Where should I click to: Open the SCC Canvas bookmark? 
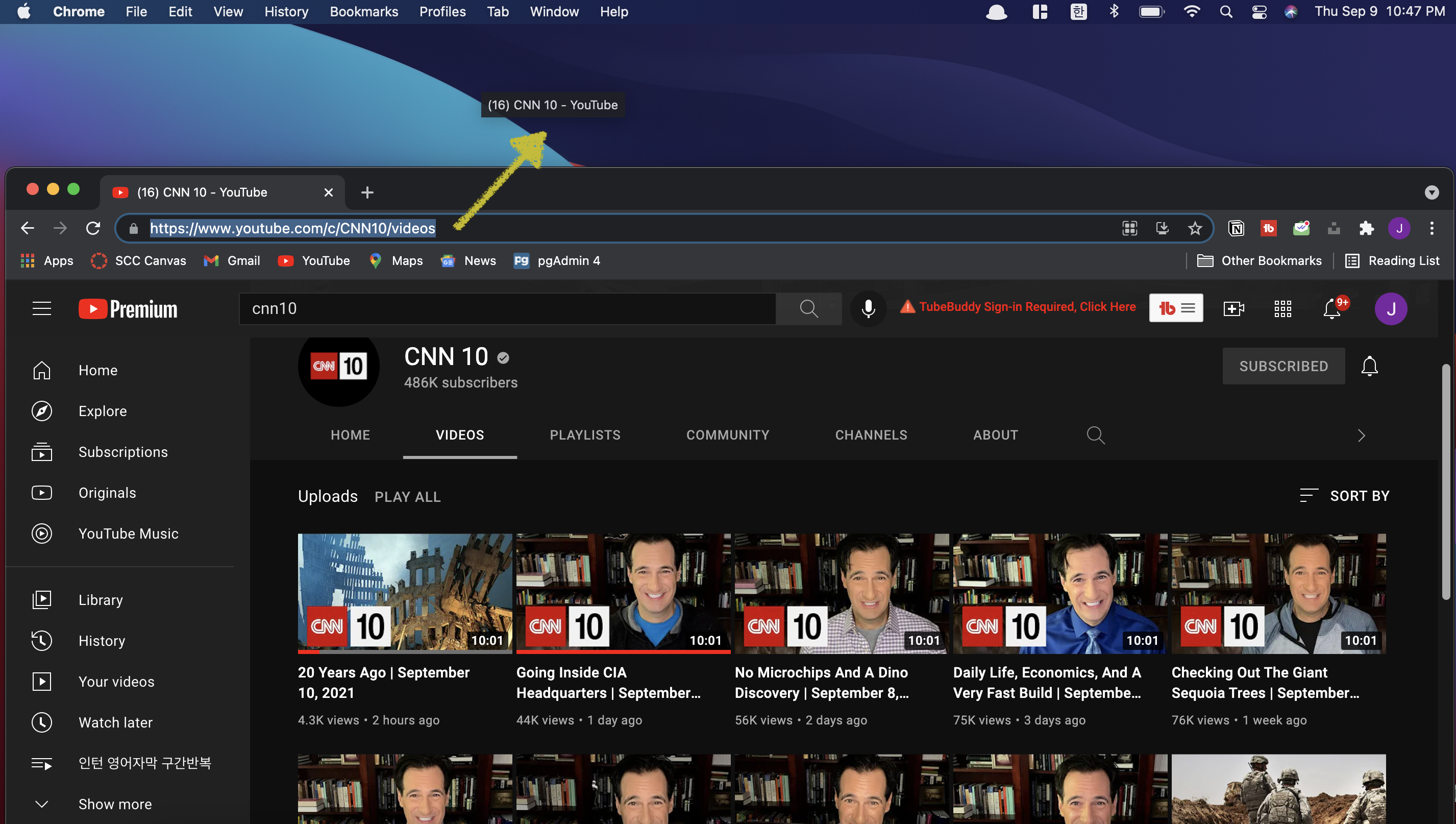pyautogui.click(x=139, y=260)
